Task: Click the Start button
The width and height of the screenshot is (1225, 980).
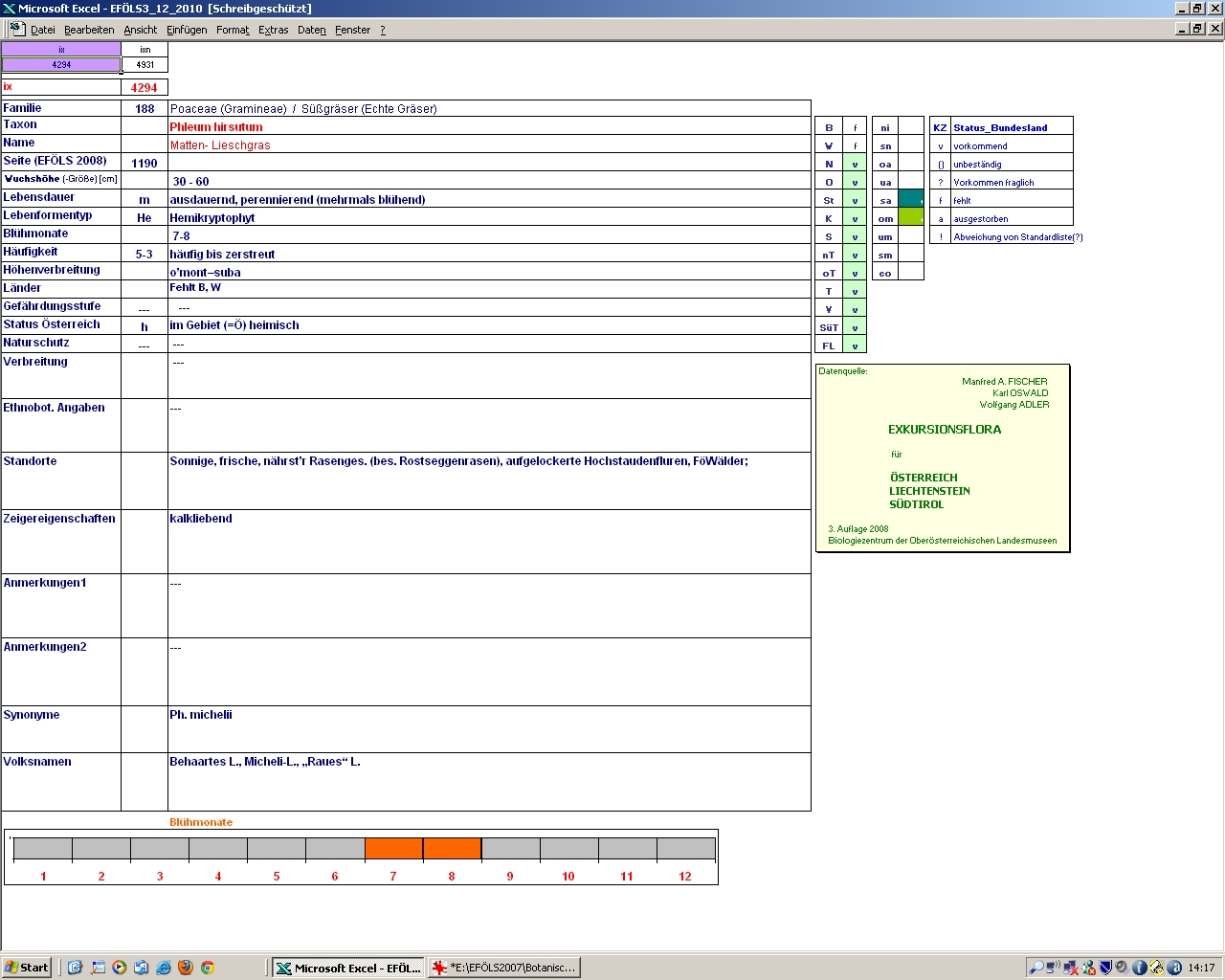Action: pos(26,968)
